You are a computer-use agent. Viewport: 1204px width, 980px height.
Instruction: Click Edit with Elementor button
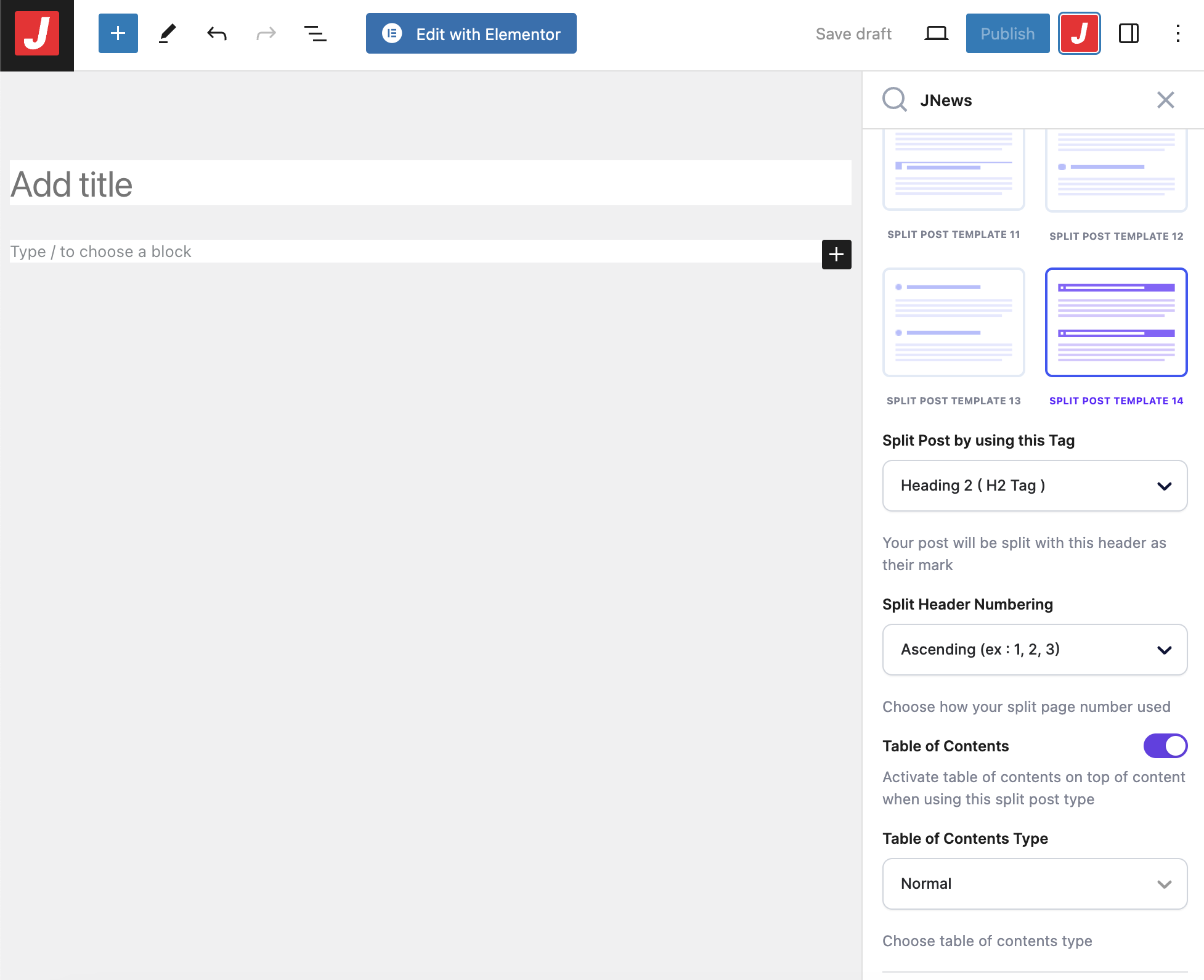(471, 33)
